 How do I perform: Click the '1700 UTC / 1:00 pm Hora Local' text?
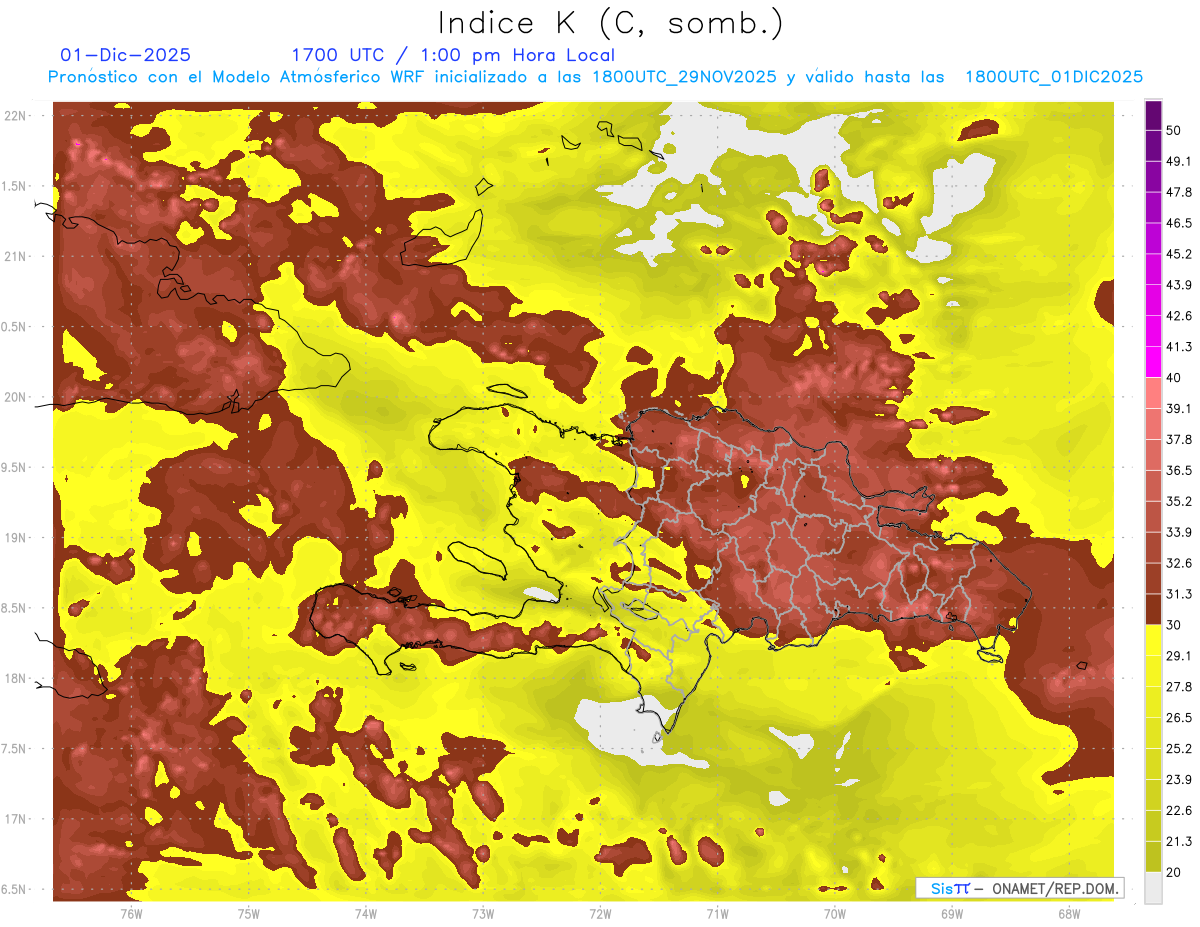click(x=453, y=55)
